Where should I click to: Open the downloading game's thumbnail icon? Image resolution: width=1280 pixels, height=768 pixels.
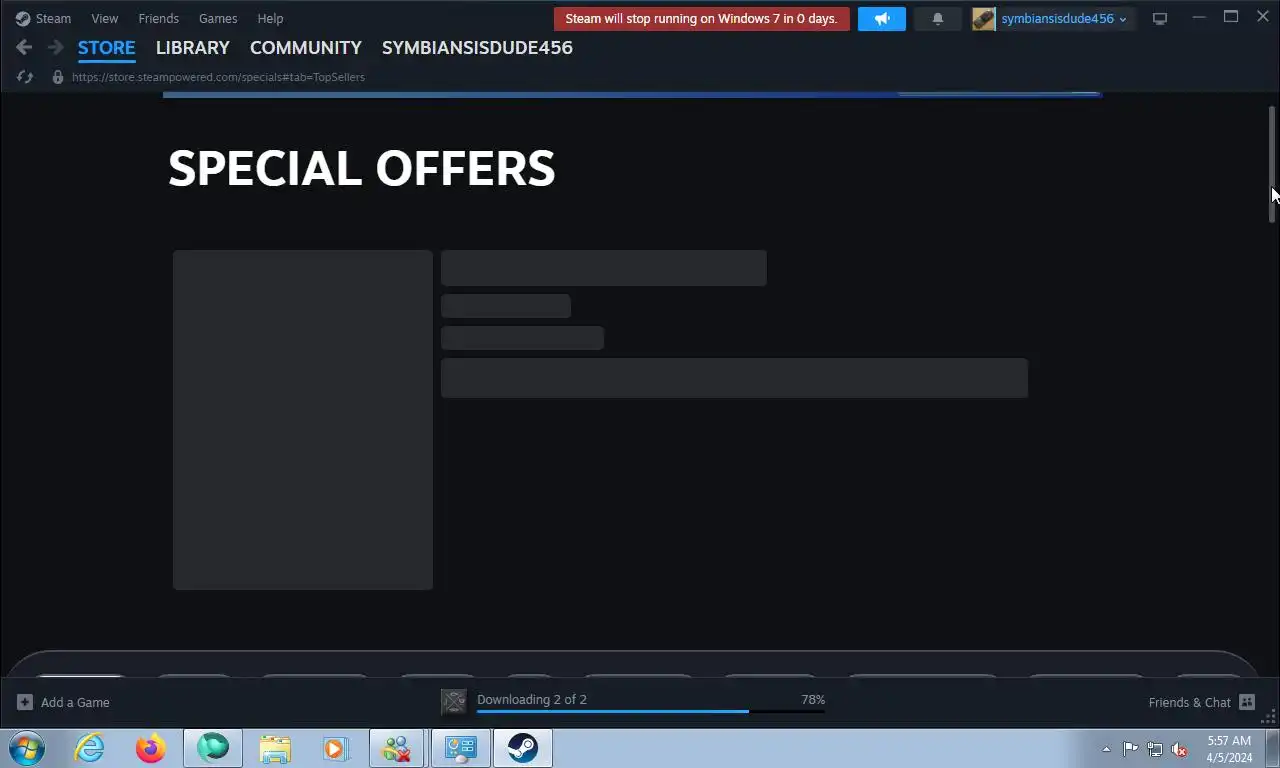point(454,702)
